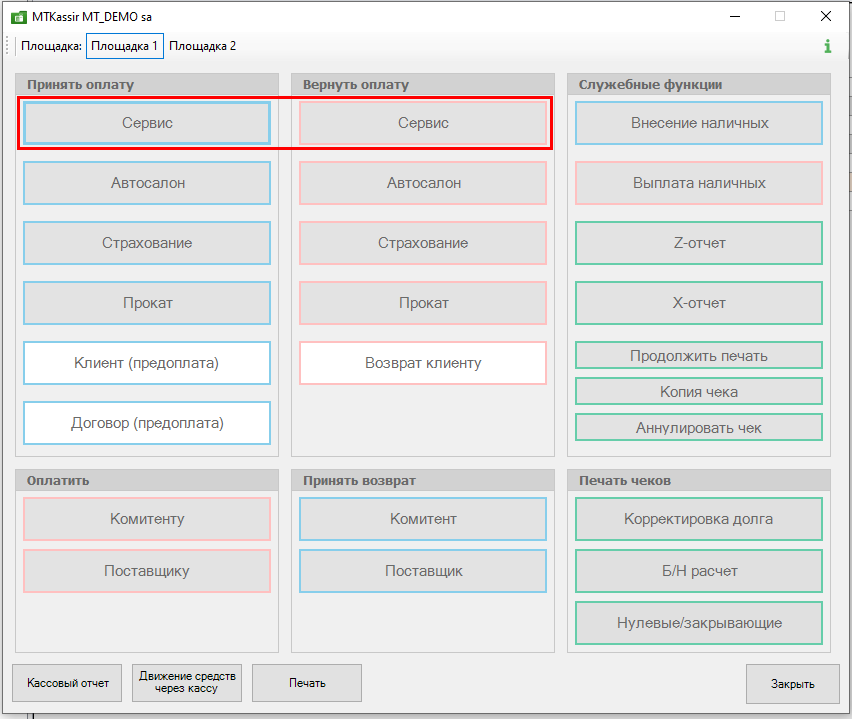Open Договор (предоплата) payment
The height and width of the screenshot is (719, 852).
click(x=147, y=423)
